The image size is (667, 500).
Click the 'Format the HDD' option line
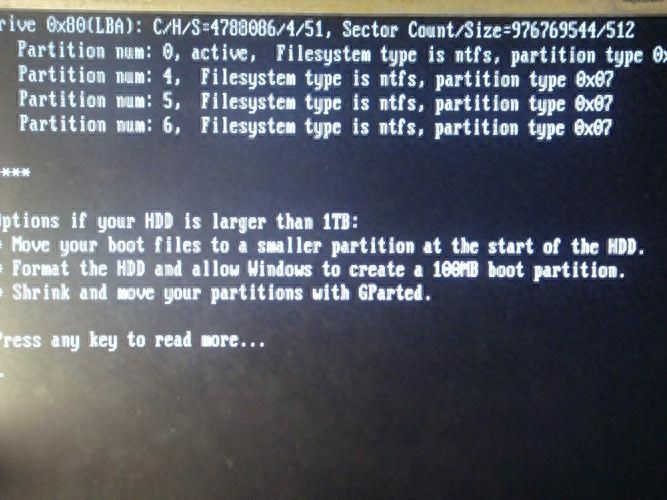tap(313, 269)
